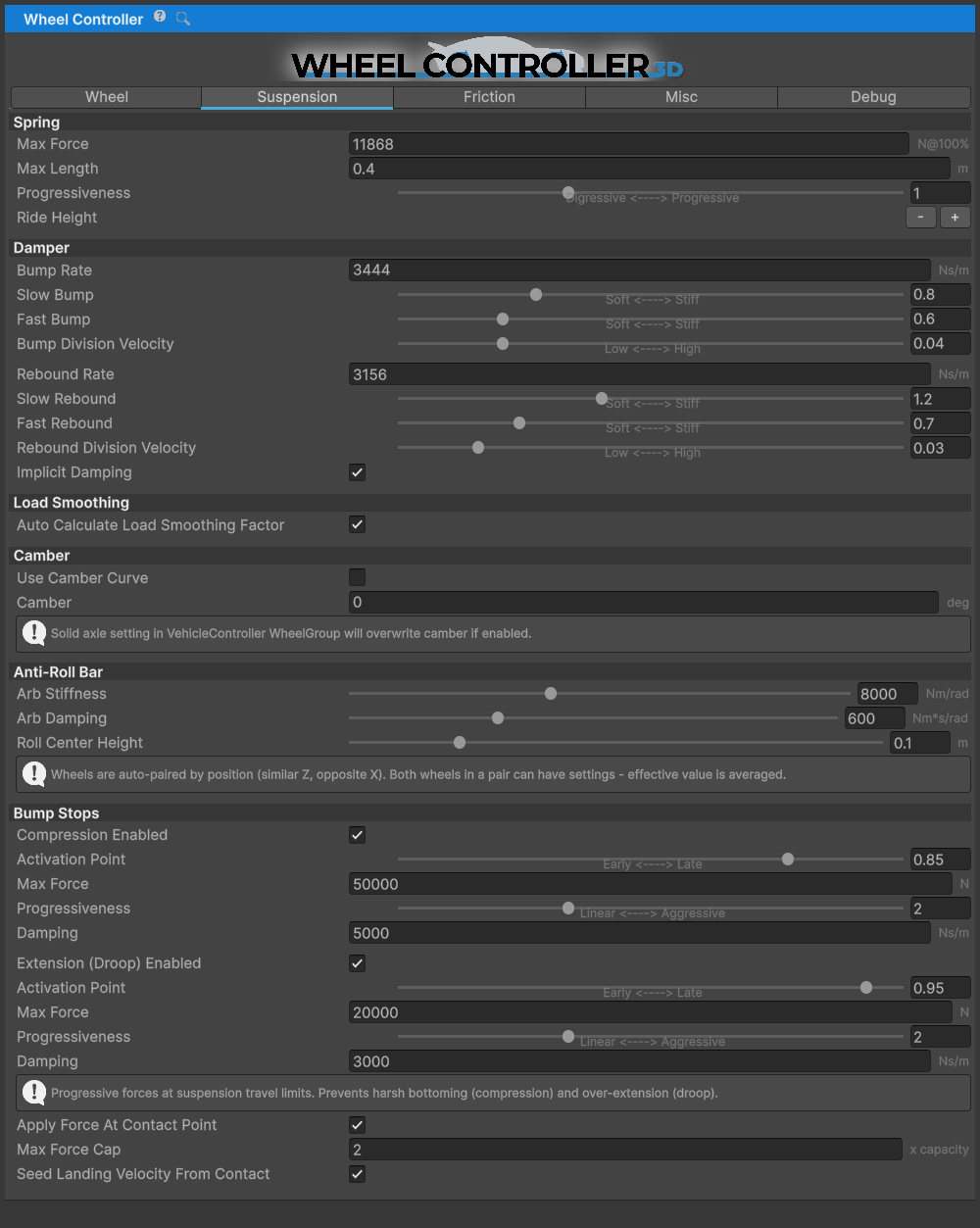This screenshot has width=980, height=1228.
Task: Open the help icon beside Wheel Controller
Action: (160, 17)
